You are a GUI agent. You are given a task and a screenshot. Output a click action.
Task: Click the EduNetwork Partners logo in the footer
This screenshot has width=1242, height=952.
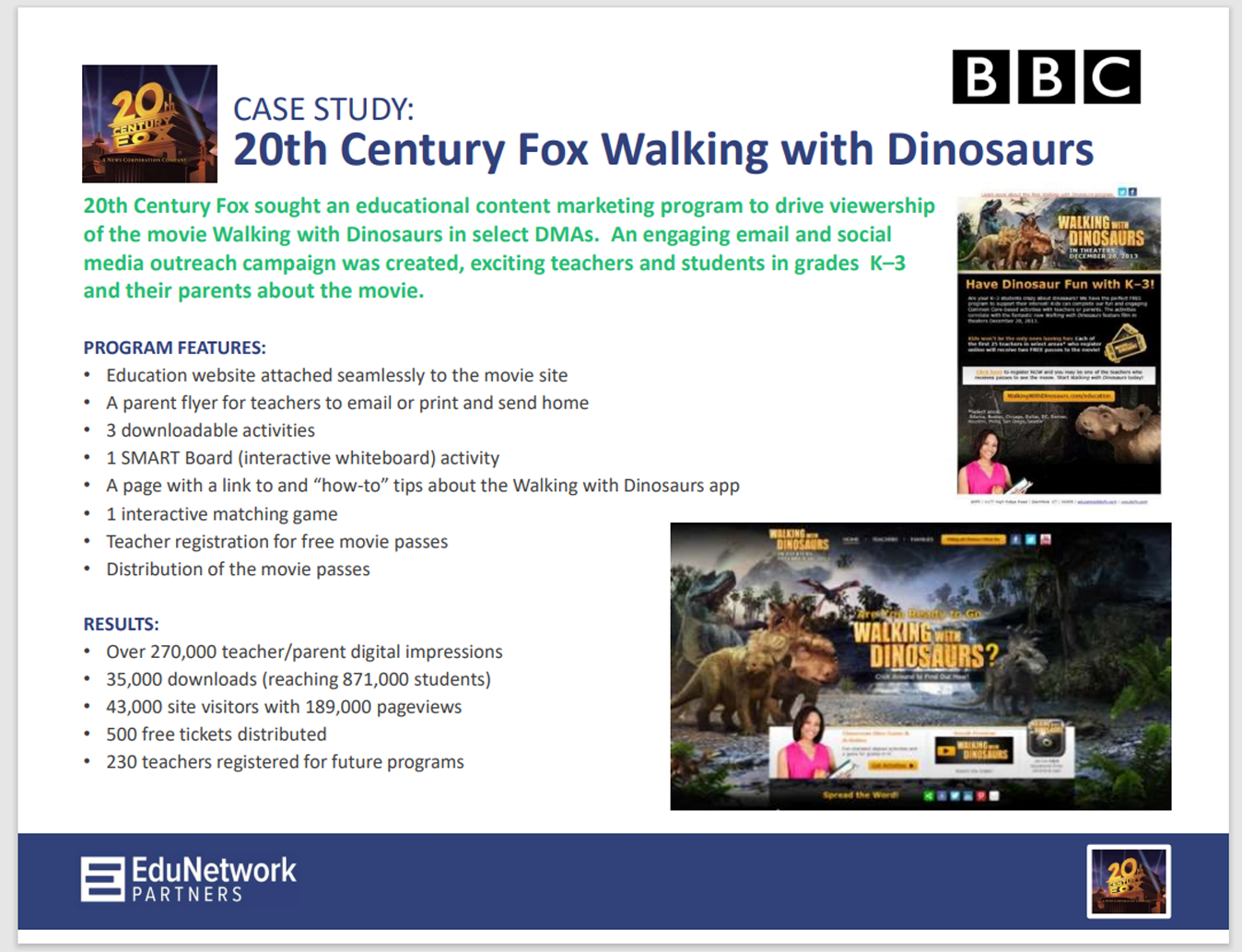pos(189,879)
